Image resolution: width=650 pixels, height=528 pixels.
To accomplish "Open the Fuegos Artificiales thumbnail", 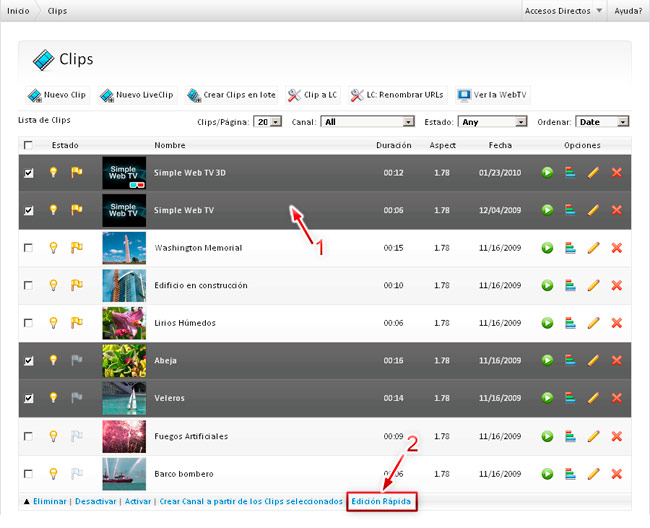I will coord(124,436).
